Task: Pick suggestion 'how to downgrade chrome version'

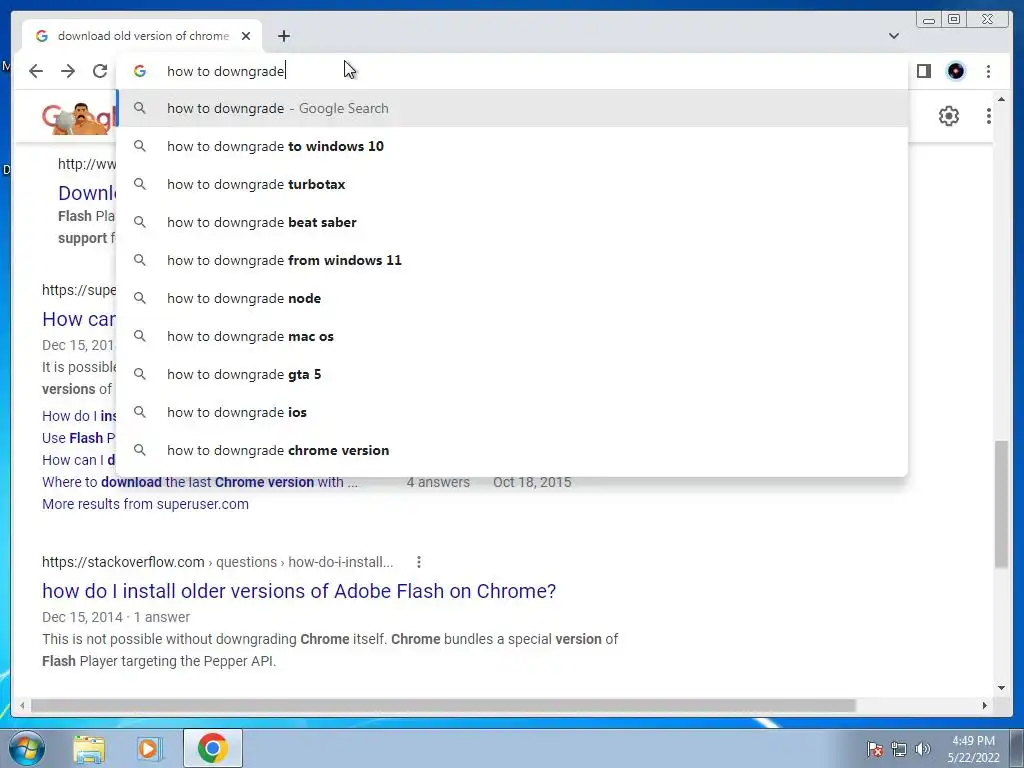Action: pos(512,449)
